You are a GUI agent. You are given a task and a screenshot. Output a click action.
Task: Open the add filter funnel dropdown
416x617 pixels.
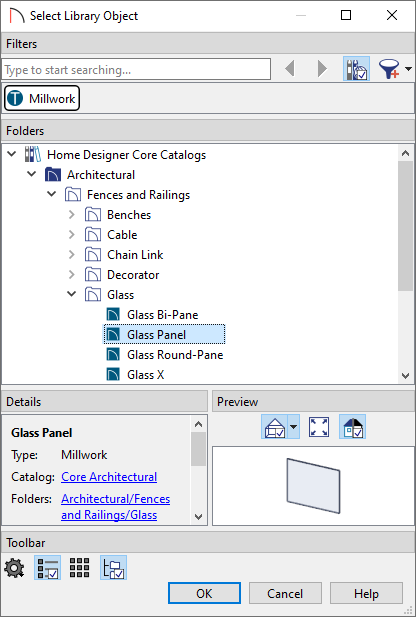point(395,69)
